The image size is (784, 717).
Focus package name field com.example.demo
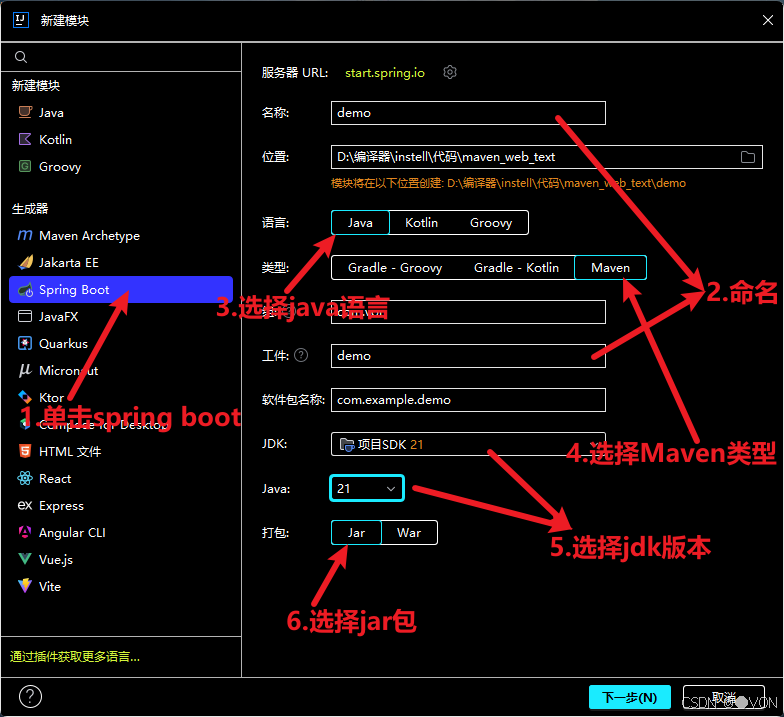[468, 400]
